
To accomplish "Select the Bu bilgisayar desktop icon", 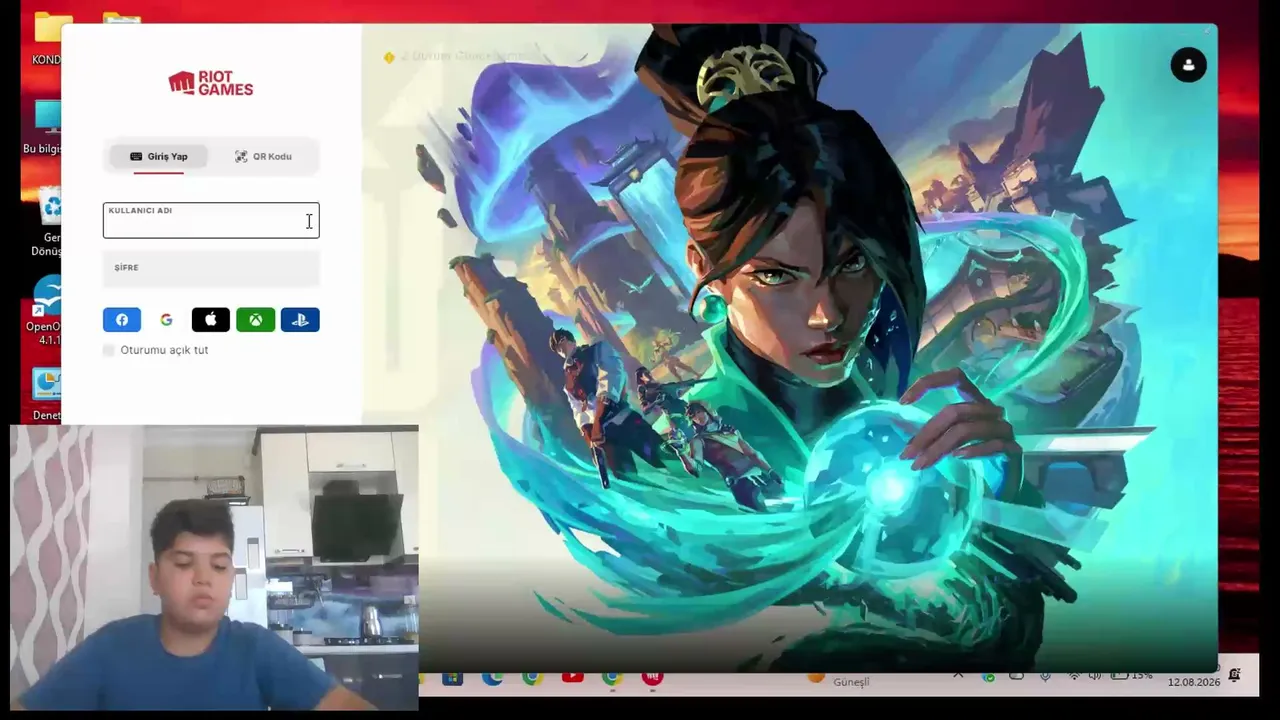I will 43,128.
